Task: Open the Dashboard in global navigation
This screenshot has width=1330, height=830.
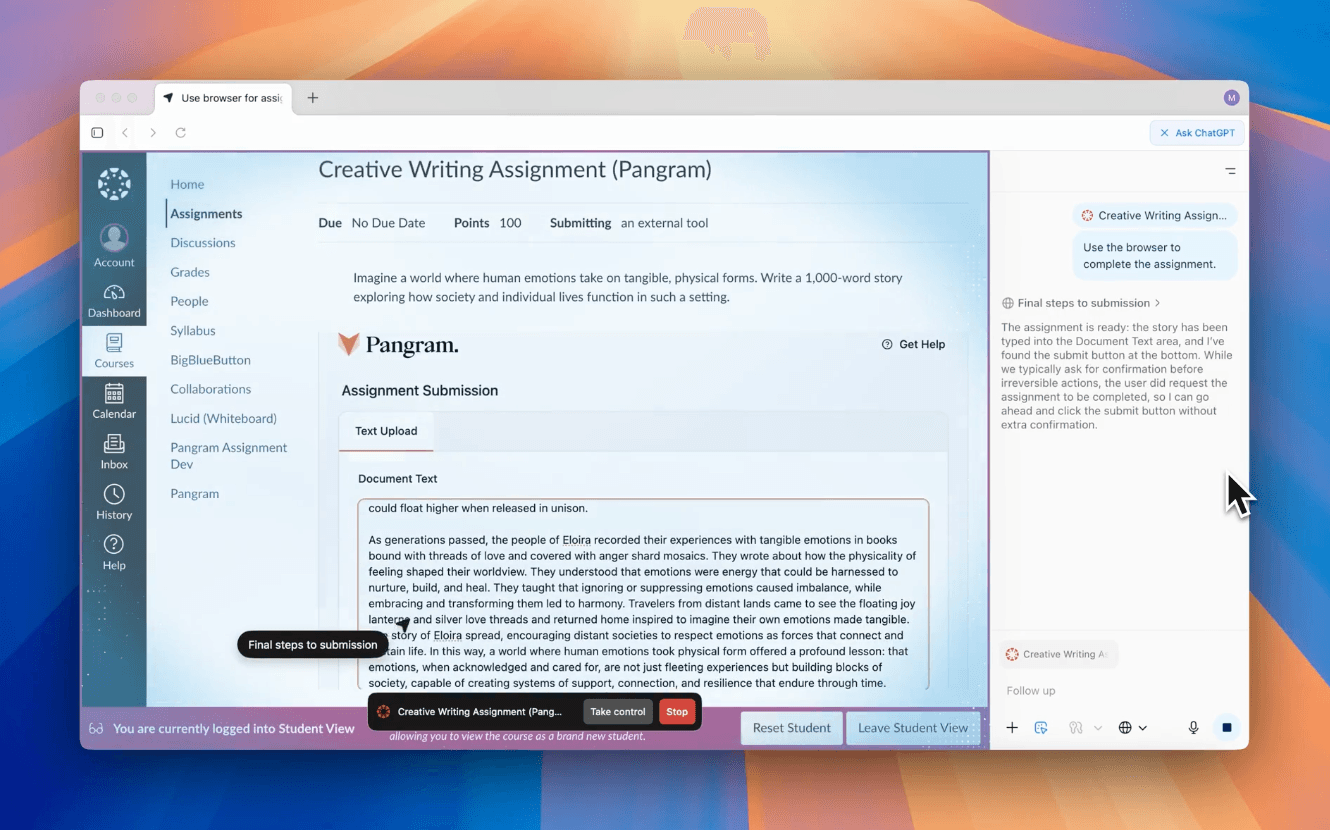Action: coord(114,301)
